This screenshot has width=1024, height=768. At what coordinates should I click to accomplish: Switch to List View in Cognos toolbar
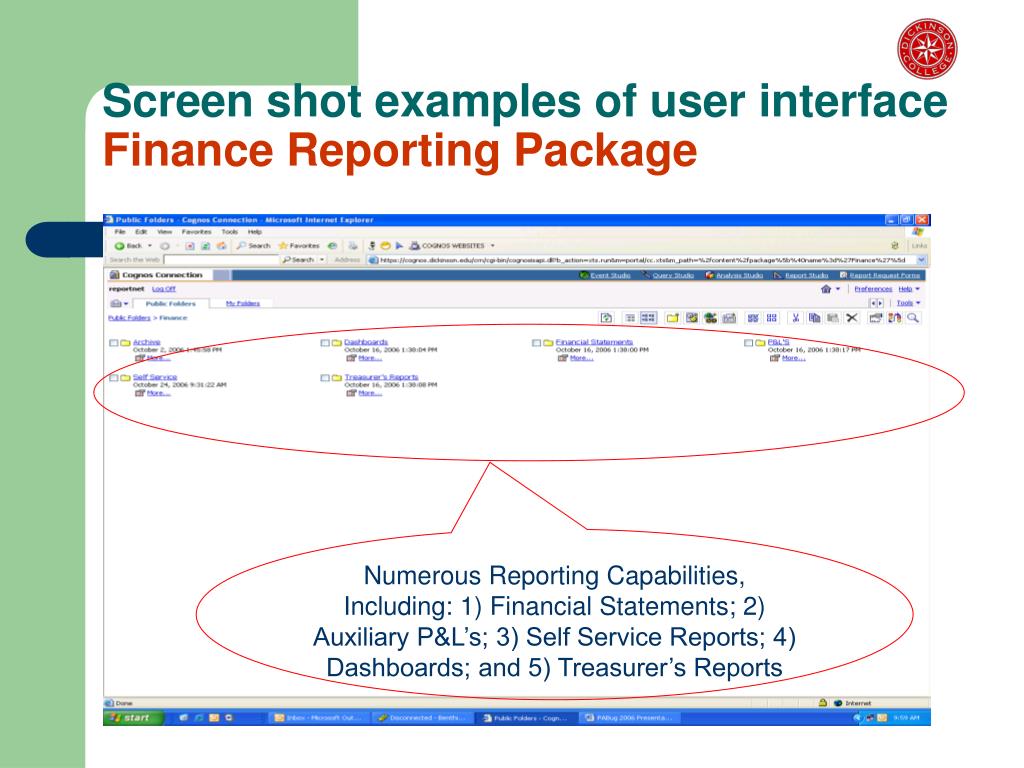point(630,318)
